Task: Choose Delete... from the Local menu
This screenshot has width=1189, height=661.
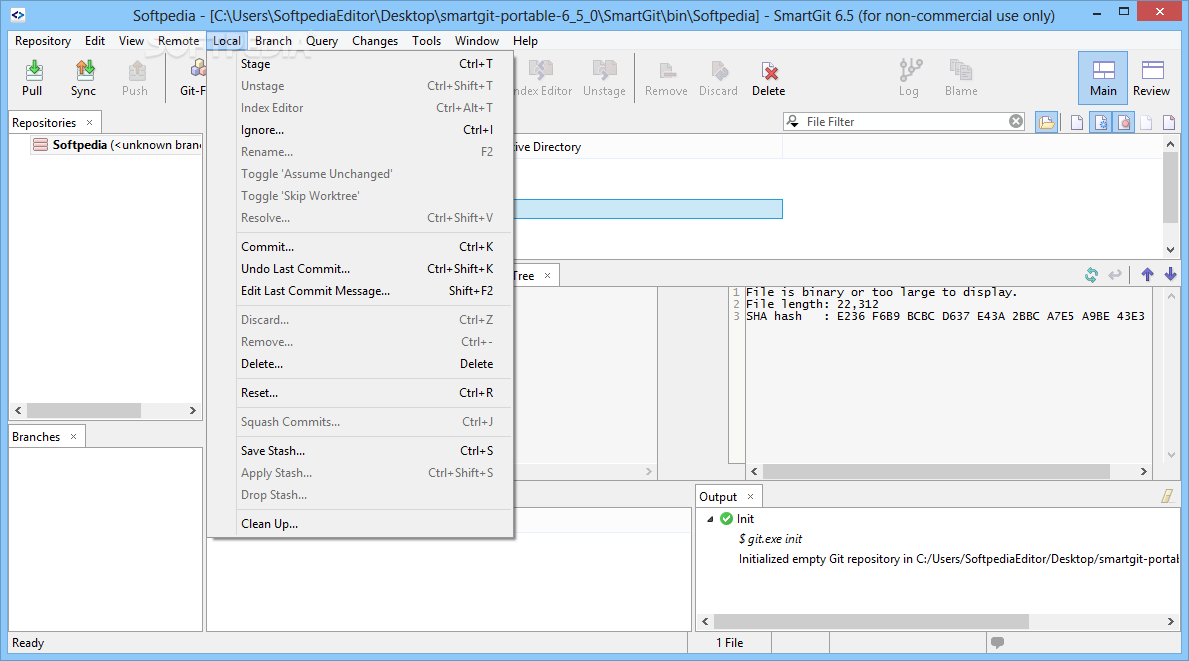Action: 361,364
